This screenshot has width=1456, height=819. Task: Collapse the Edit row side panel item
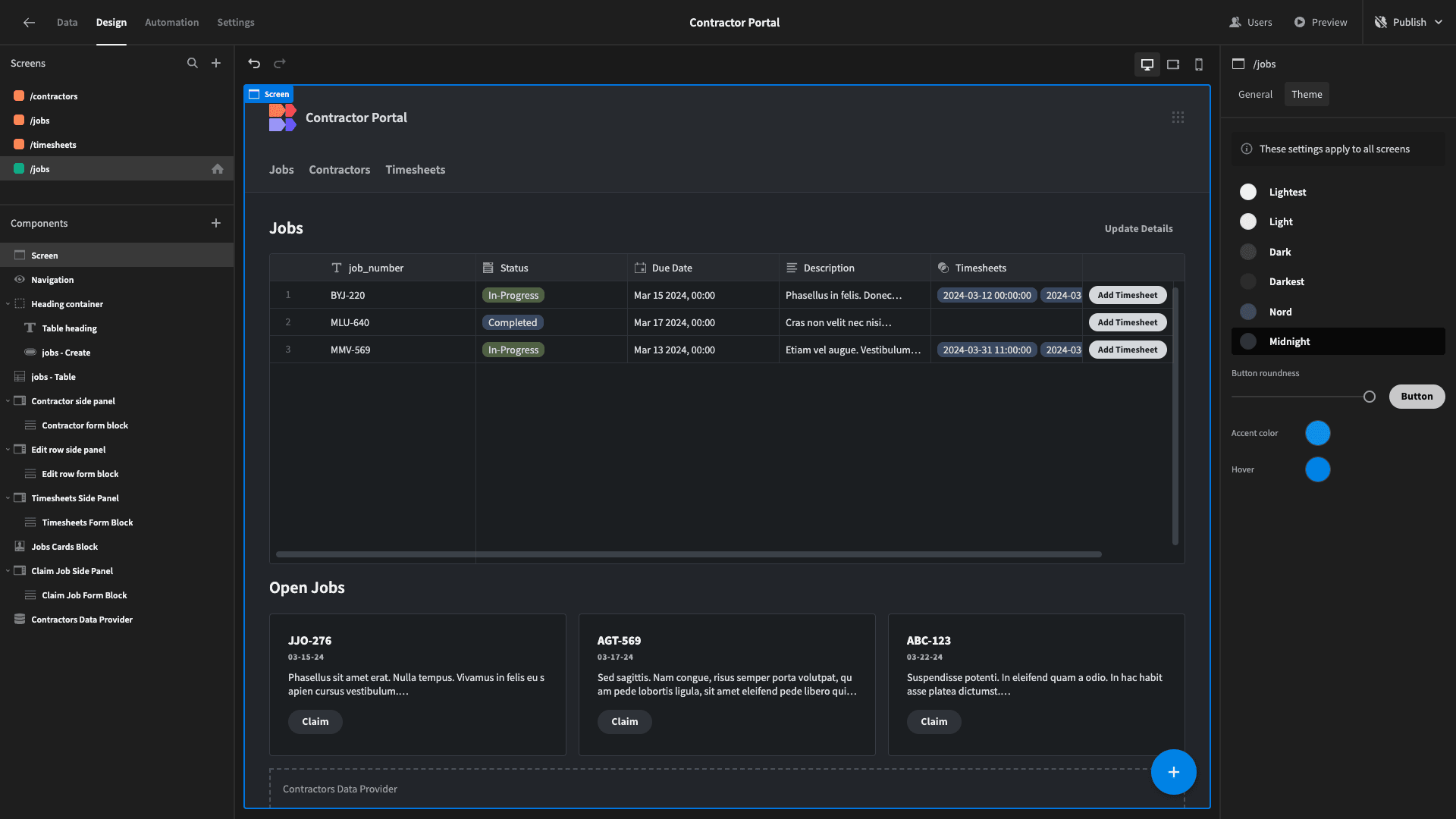[8, 450]
